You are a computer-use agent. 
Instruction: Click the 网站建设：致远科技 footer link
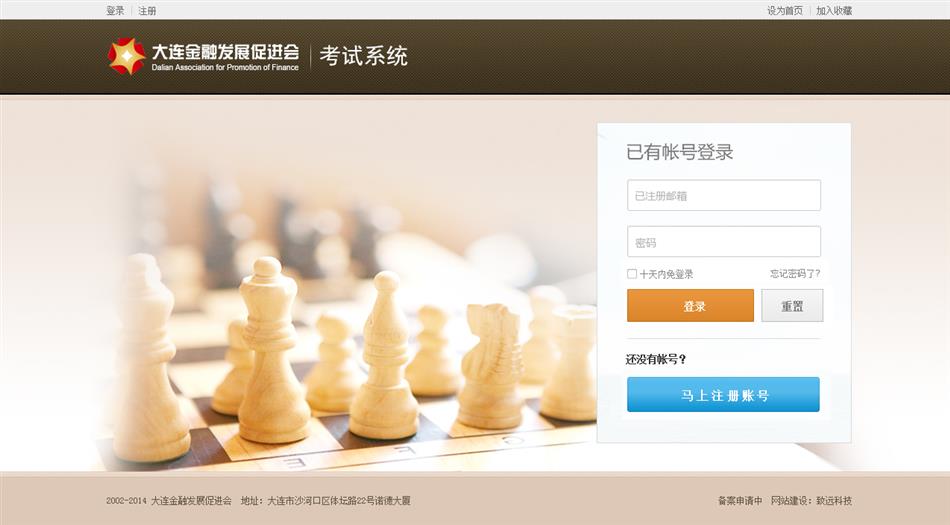pos(811,501)
